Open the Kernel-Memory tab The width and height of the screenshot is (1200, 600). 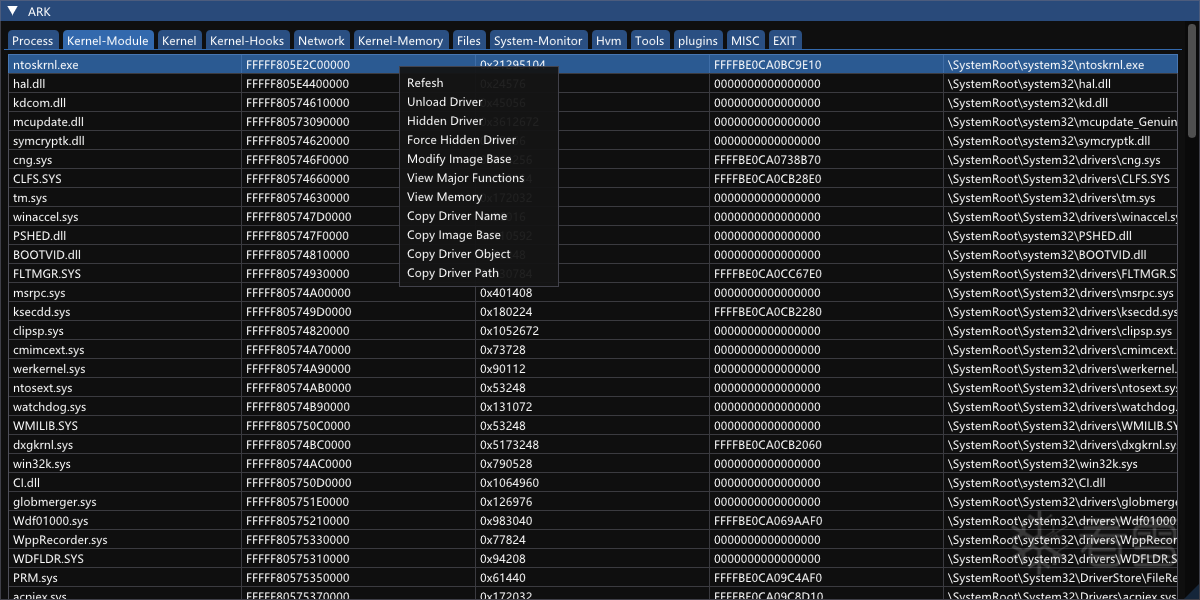(400, 40)
